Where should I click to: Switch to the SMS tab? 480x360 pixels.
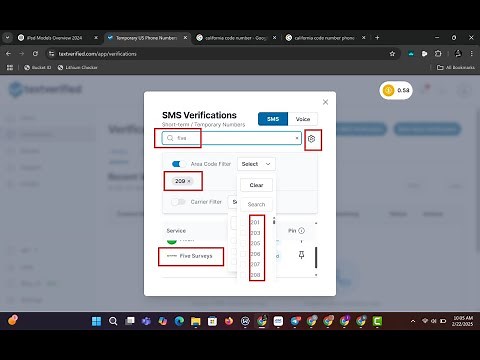(273, 119)
